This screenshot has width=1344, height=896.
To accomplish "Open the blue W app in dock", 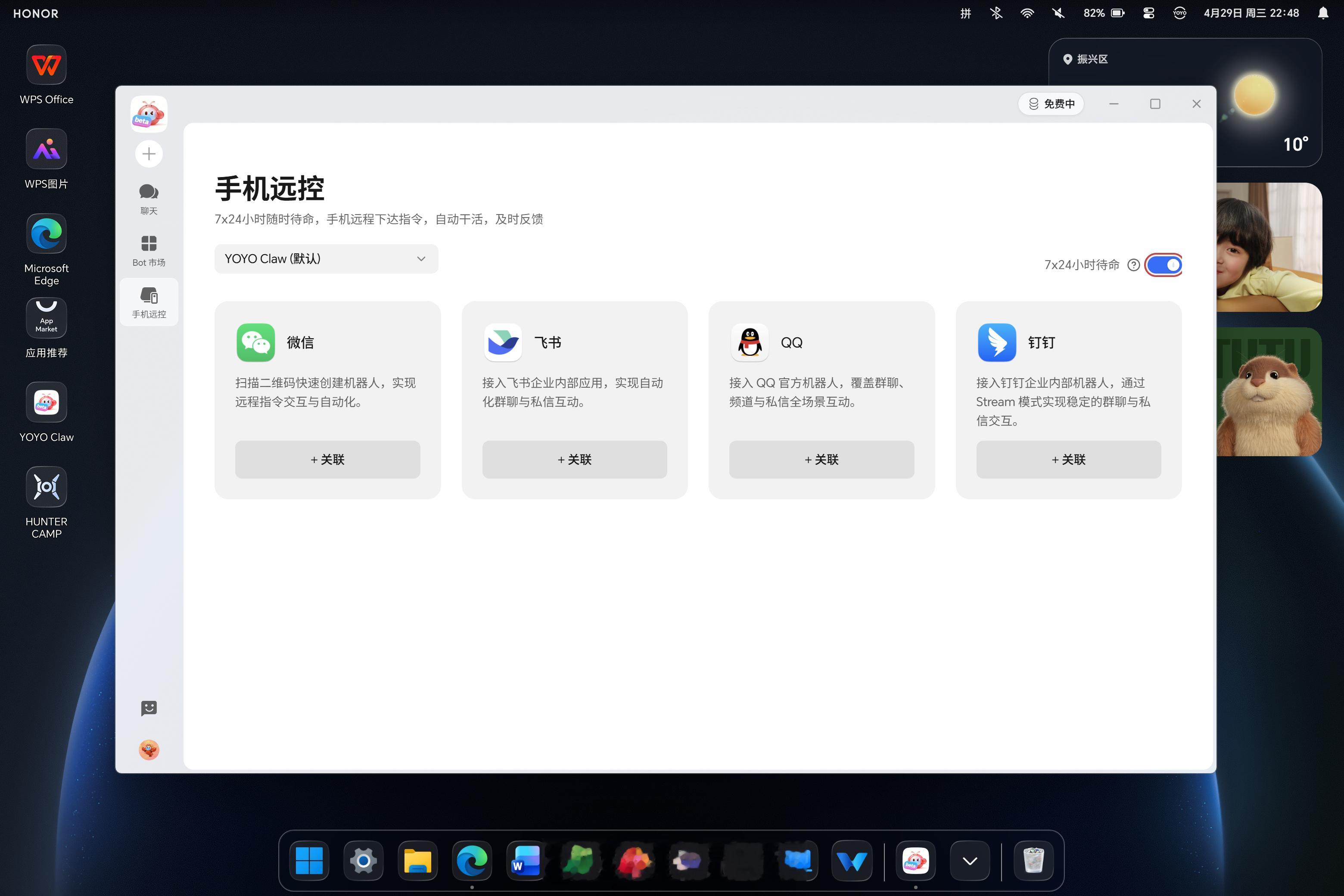I will click(x=852, y=861).
